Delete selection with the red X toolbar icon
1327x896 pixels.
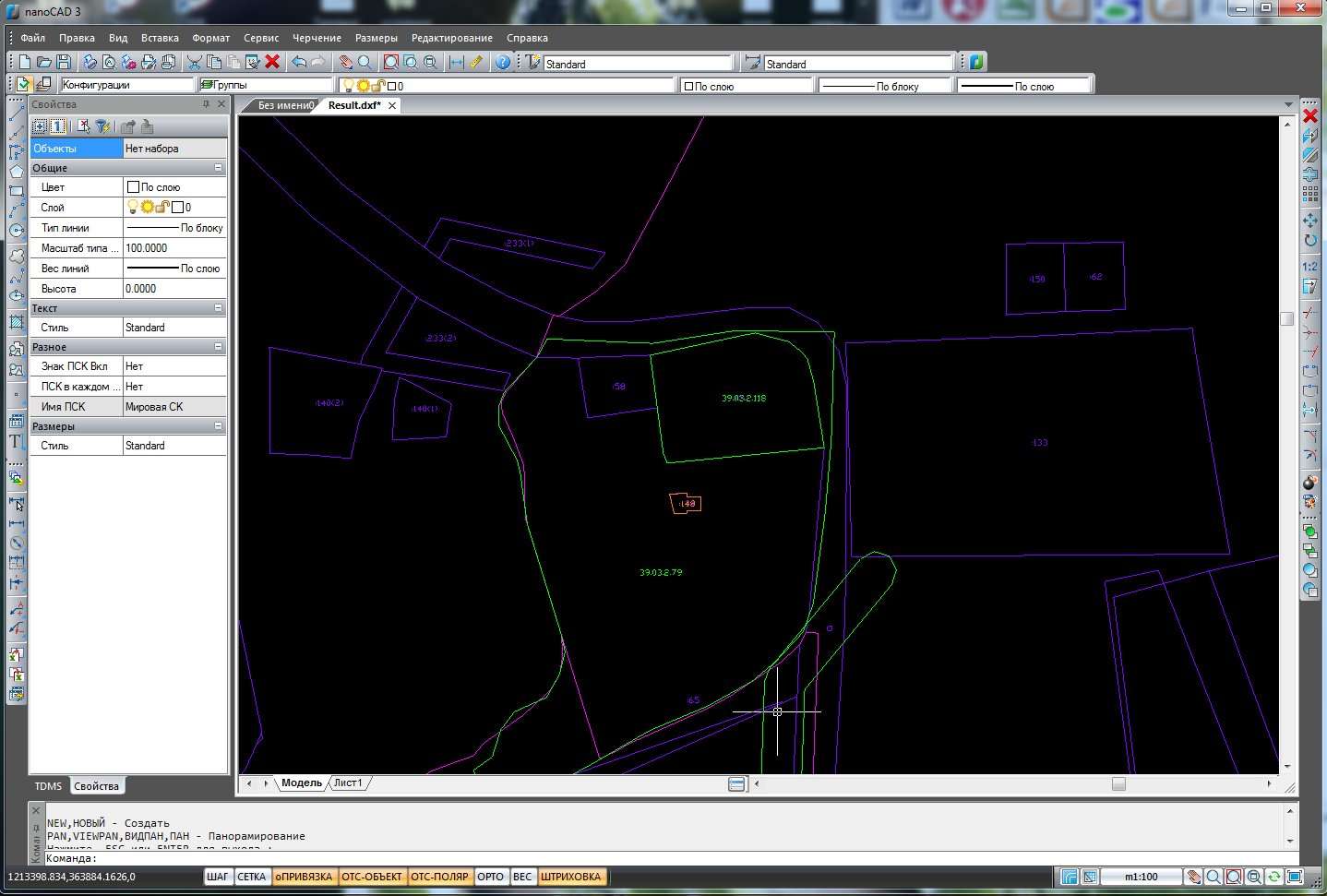click(272, 62)
